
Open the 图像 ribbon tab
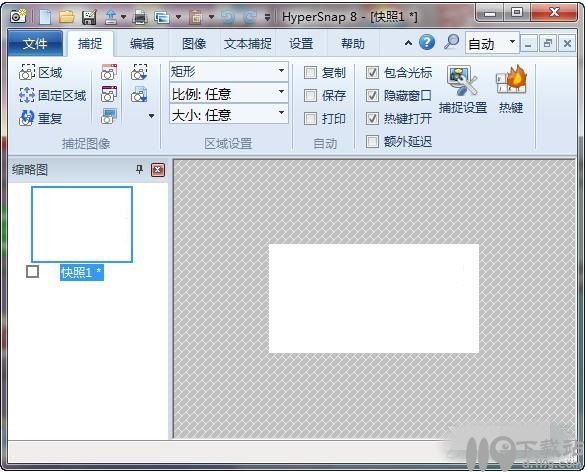[x=194, y=44]
